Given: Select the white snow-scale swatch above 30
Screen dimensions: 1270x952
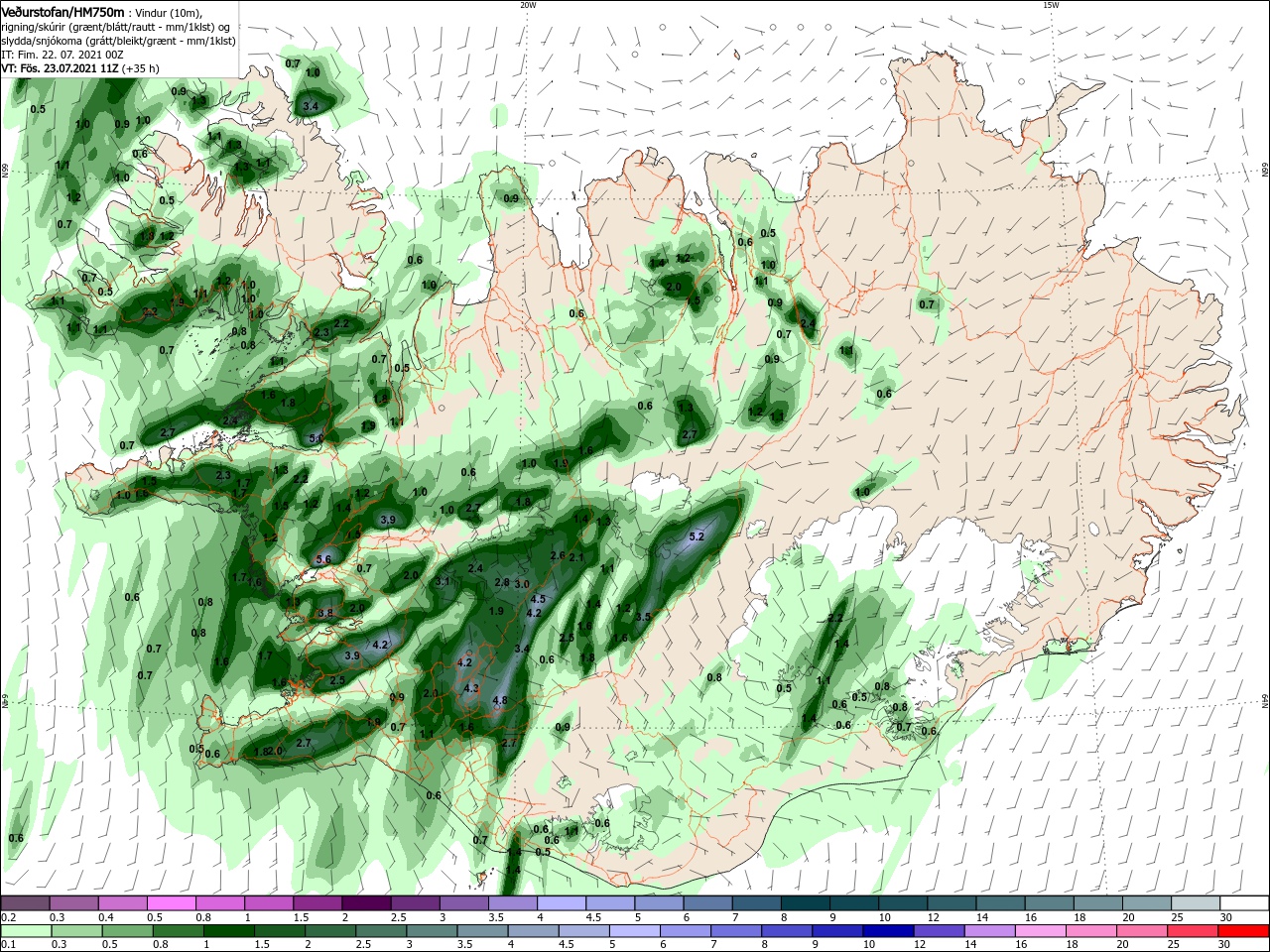Looking at the screenshot, I should pyautogui.click(x=1244, y=903).
